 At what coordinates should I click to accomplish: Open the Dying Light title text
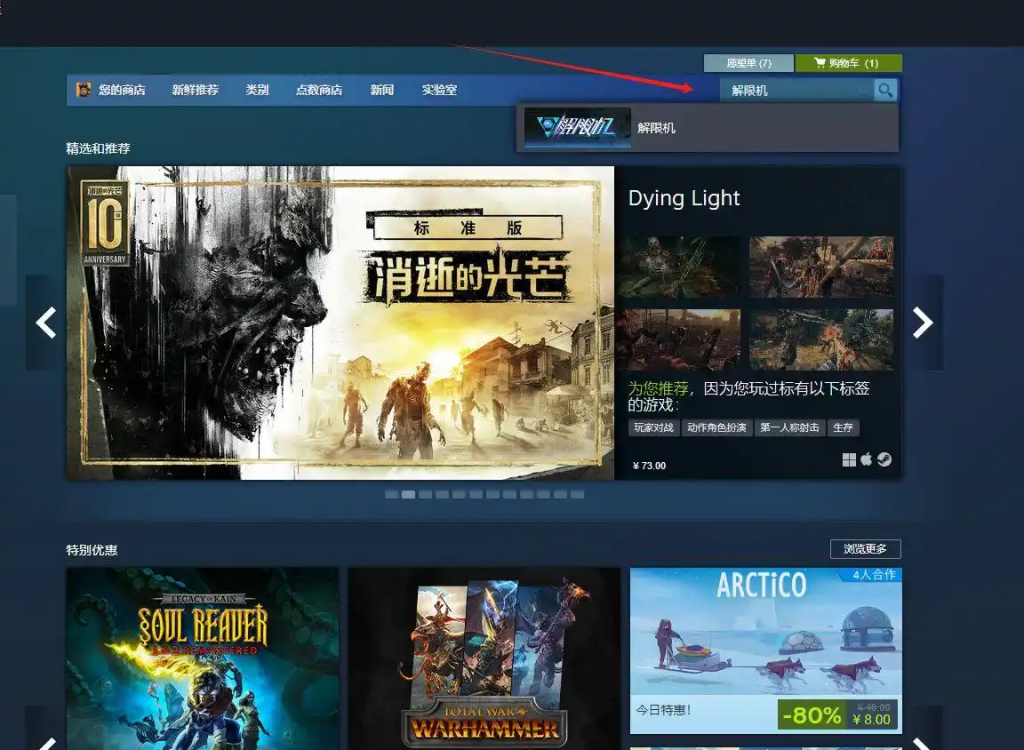(684, 198)
